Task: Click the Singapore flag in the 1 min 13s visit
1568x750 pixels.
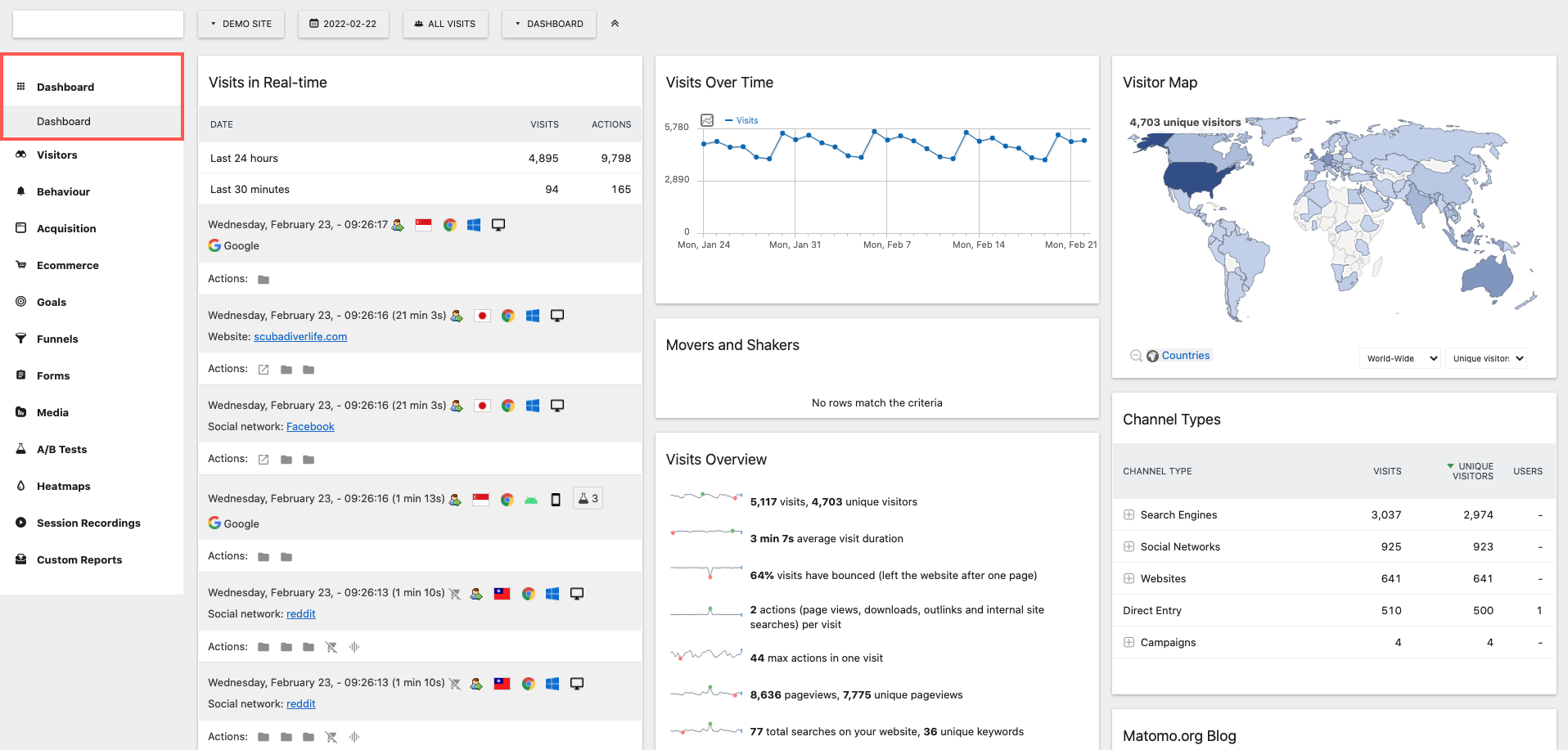Action: [480, 500]
